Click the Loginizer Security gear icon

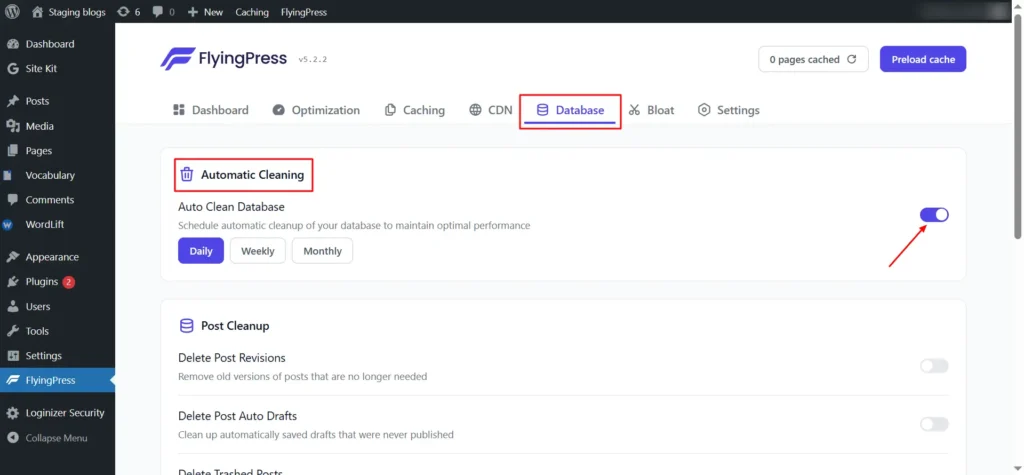(x=12, y=413)
